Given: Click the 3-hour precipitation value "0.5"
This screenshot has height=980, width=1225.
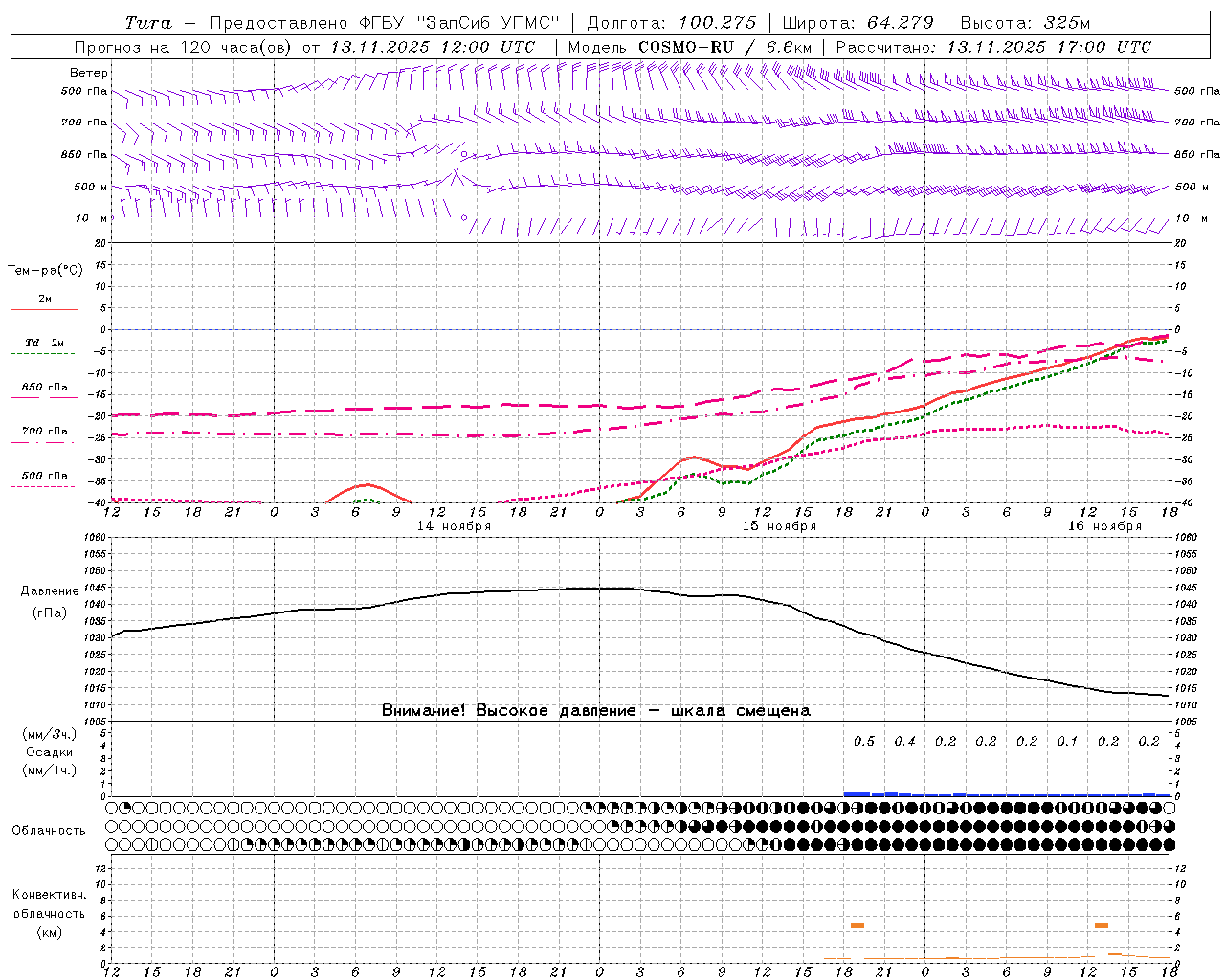Looking at the screenshot, I should (864, 741).
